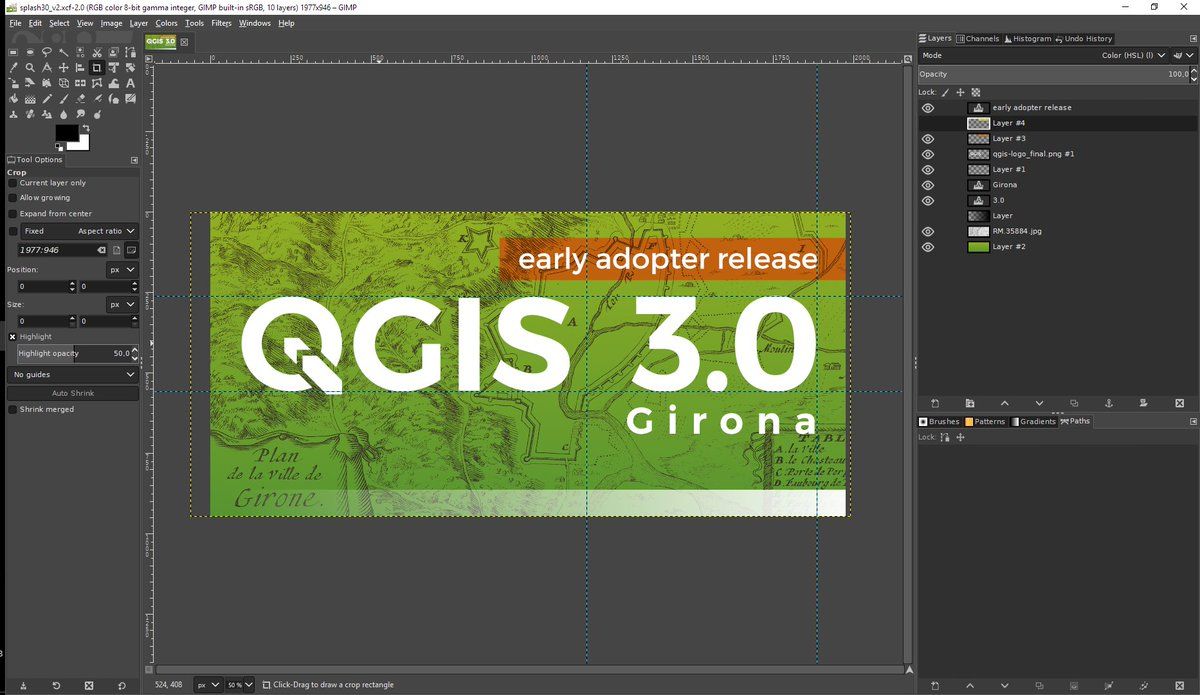
Task: Hide the 'early adopter release' layer
Action: pos(928,108)
